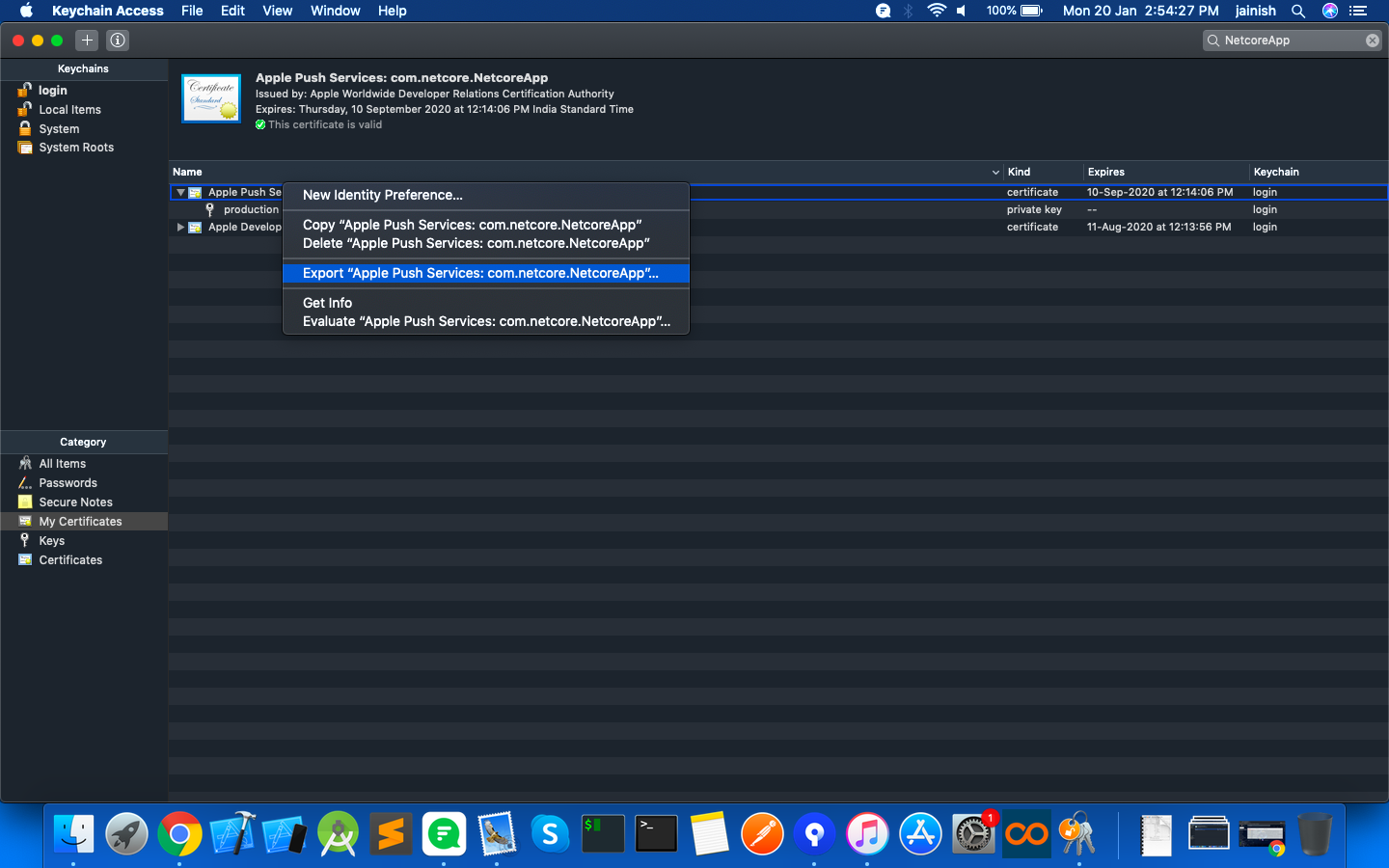Clear the NetcoreApp search field
Image resolution: width=1389 pixels, height=868 pixels.
[x=1372, y=41]
